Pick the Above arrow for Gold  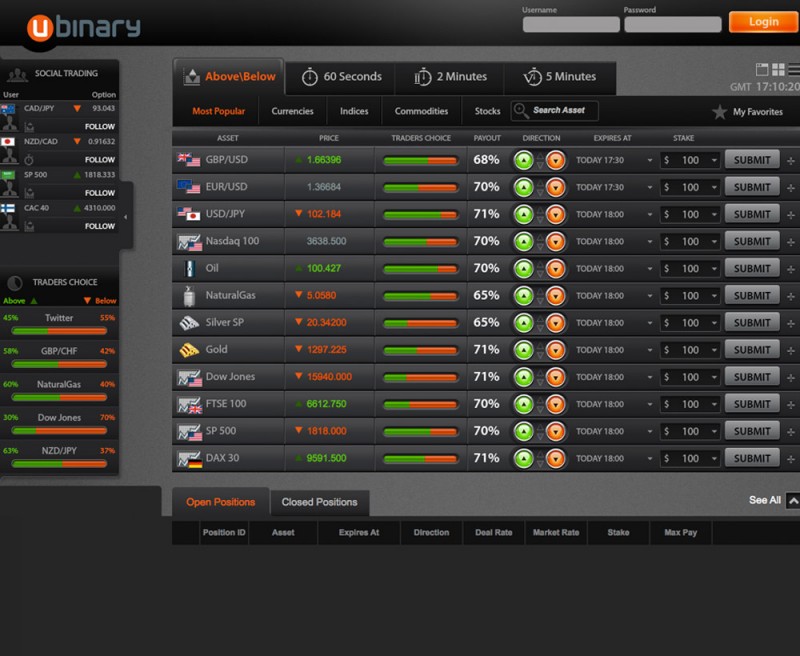[523, 350]
